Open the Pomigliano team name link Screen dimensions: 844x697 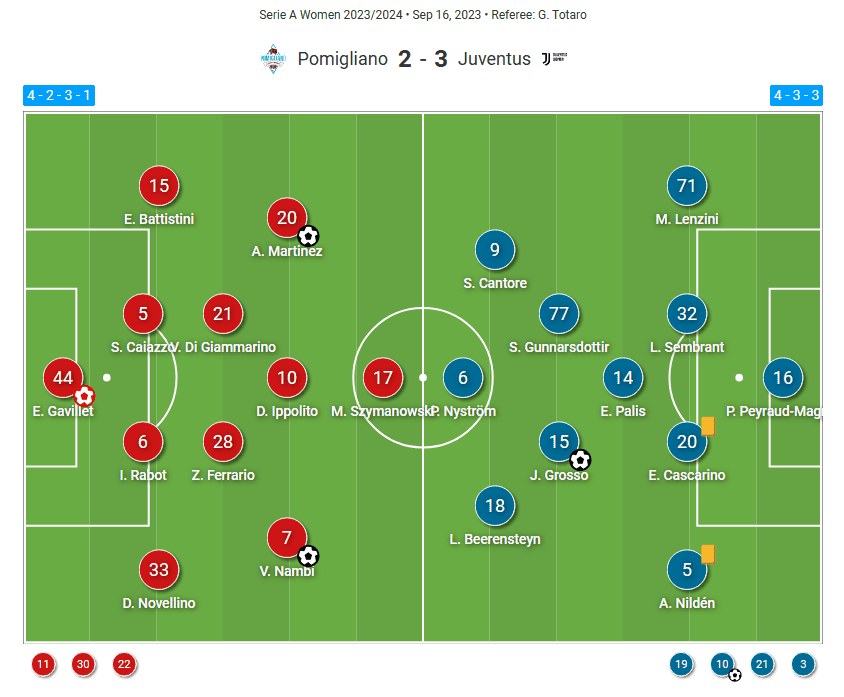click(x=342, y=58)
